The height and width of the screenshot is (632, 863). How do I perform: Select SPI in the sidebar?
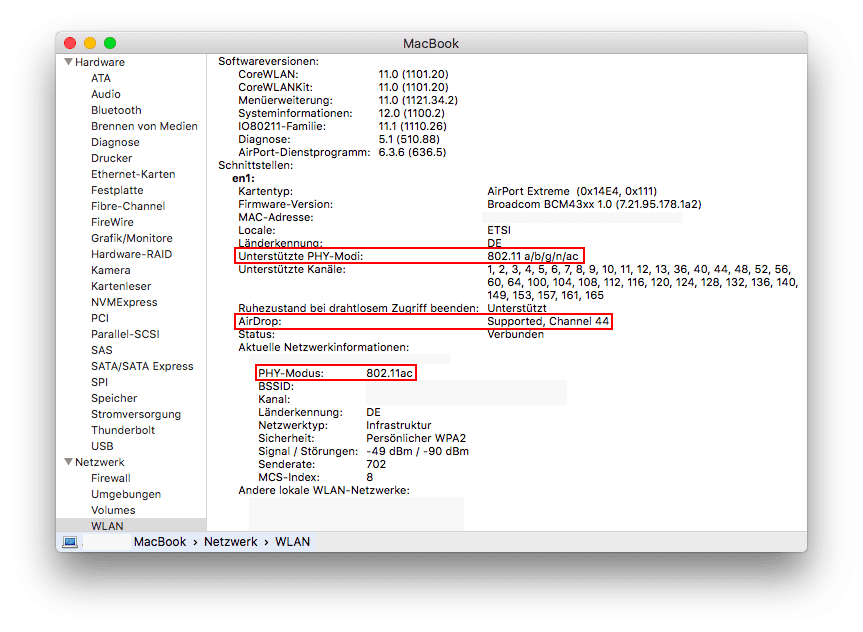tap(99, 382)
